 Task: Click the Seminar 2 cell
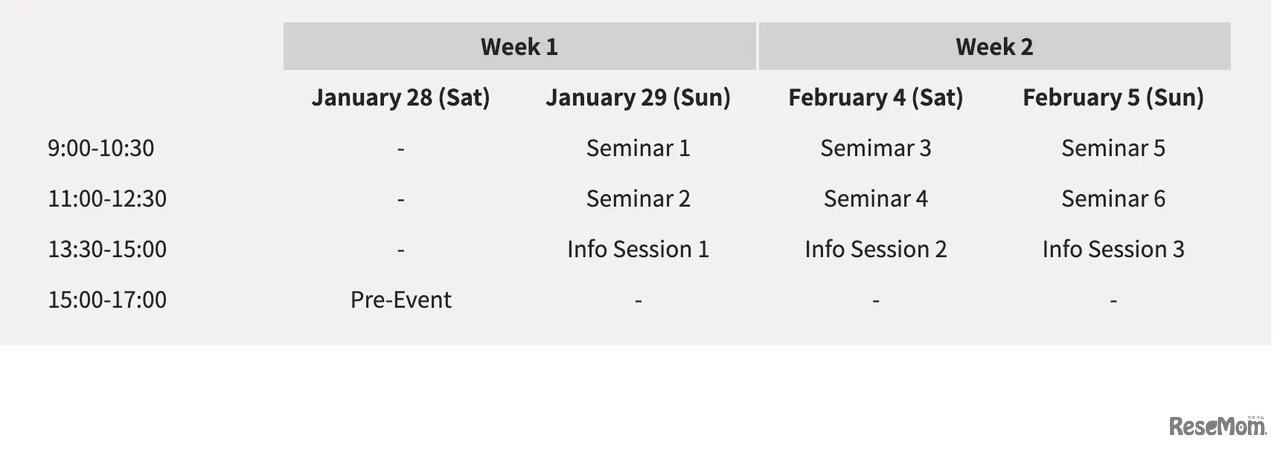pyautogui.click(x=638, y=198)
